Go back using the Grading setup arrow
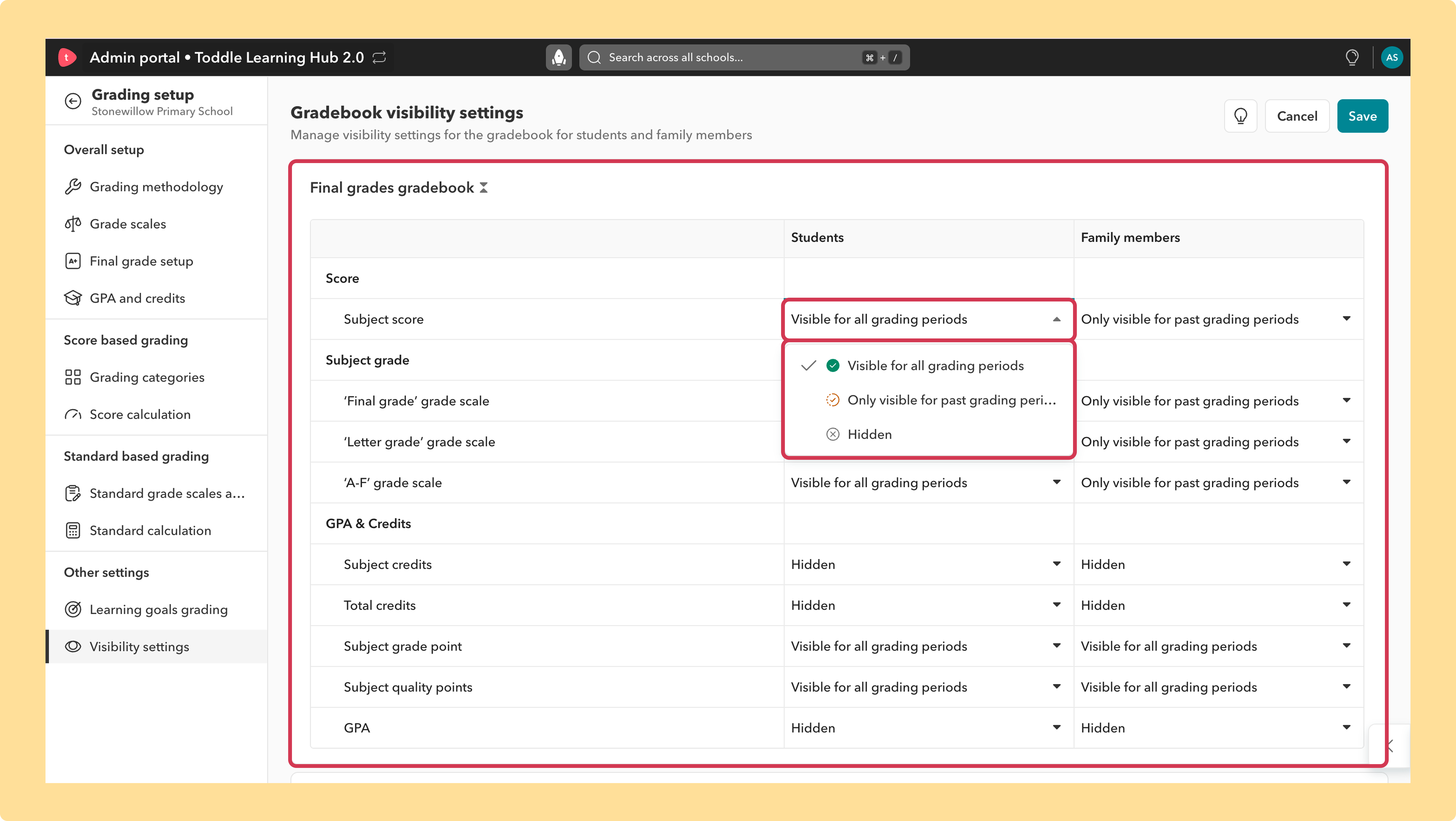This screenshot has height=821, width=1456. click(x=73, y=101)
